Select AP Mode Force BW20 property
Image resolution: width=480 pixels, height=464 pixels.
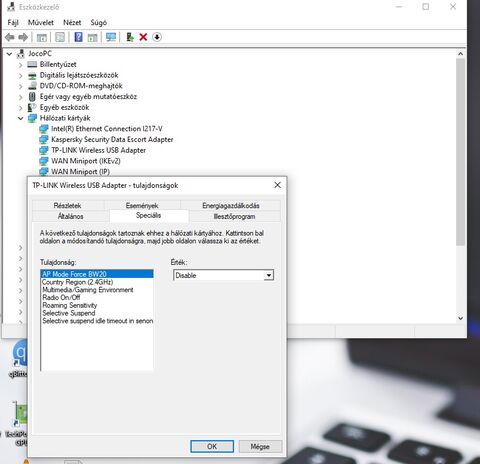[97, 274]
